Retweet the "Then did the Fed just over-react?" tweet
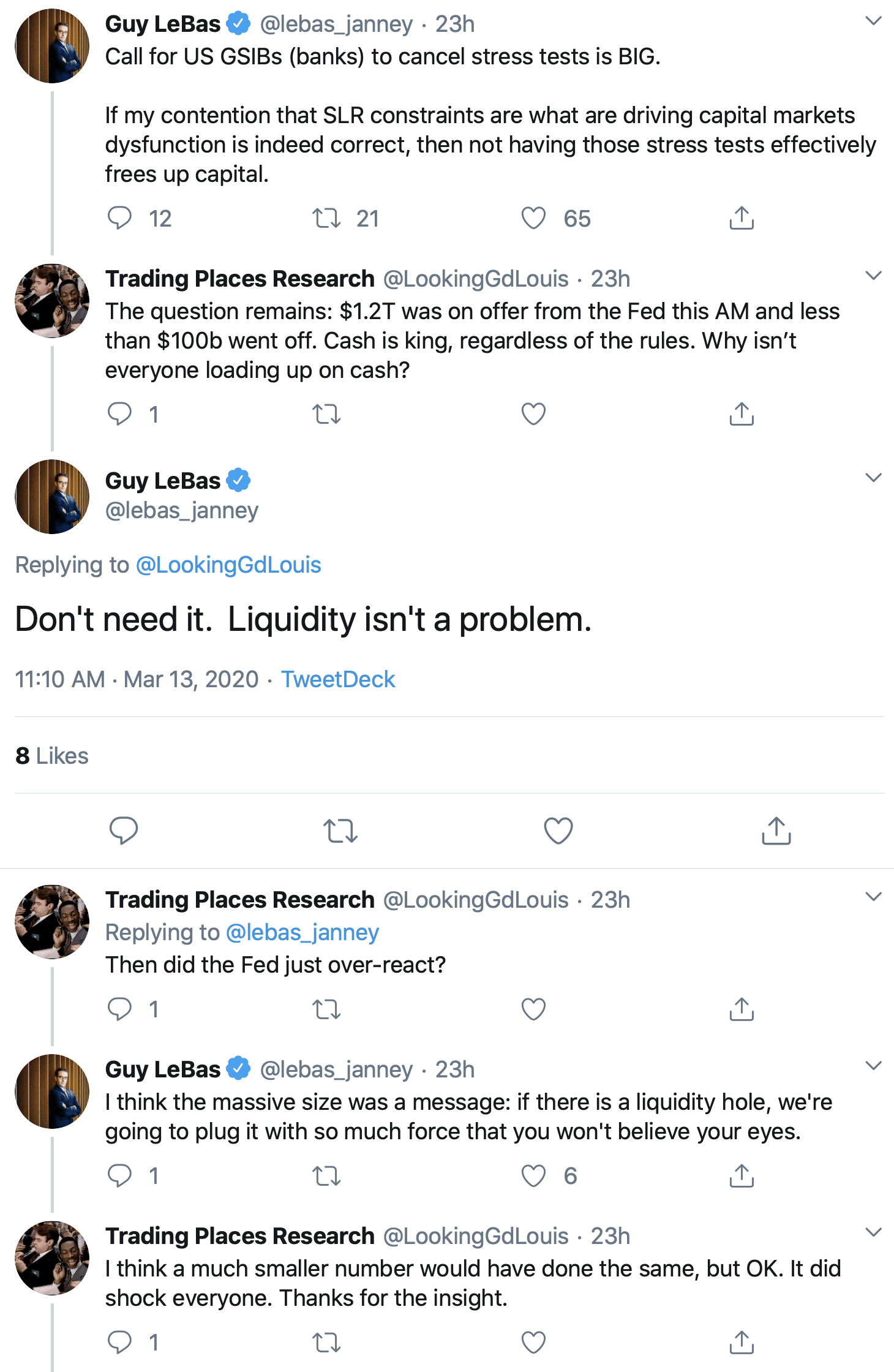 (x=326, y=1009)
